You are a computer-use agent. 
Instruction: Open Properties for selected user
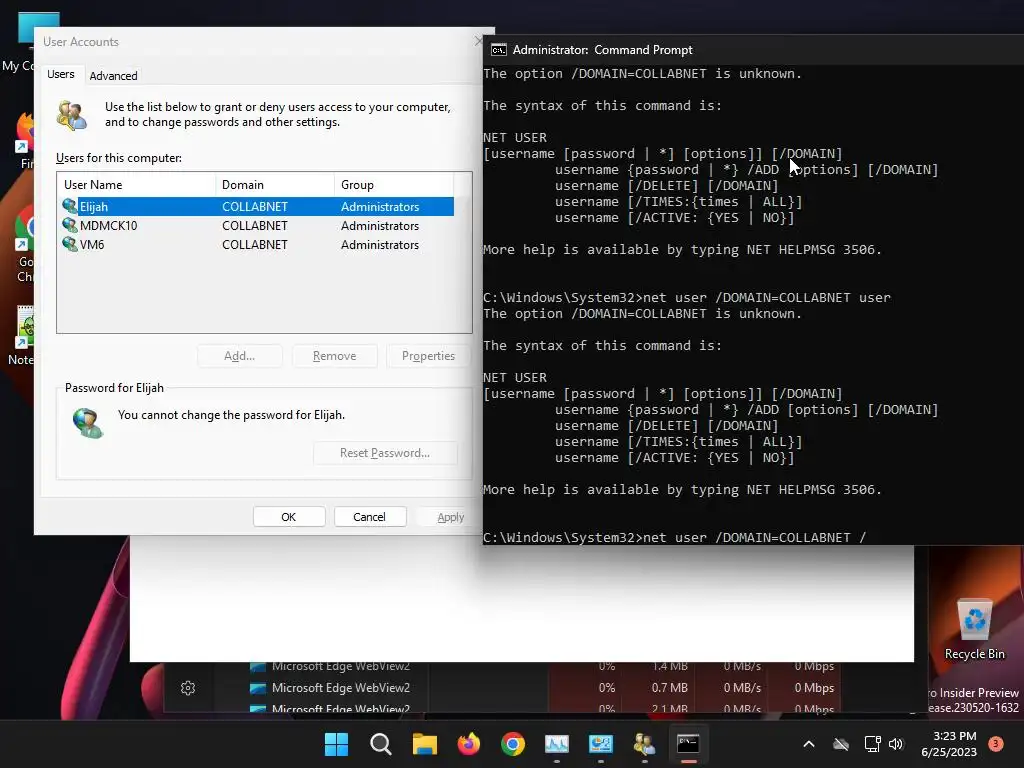click(428, 356)
